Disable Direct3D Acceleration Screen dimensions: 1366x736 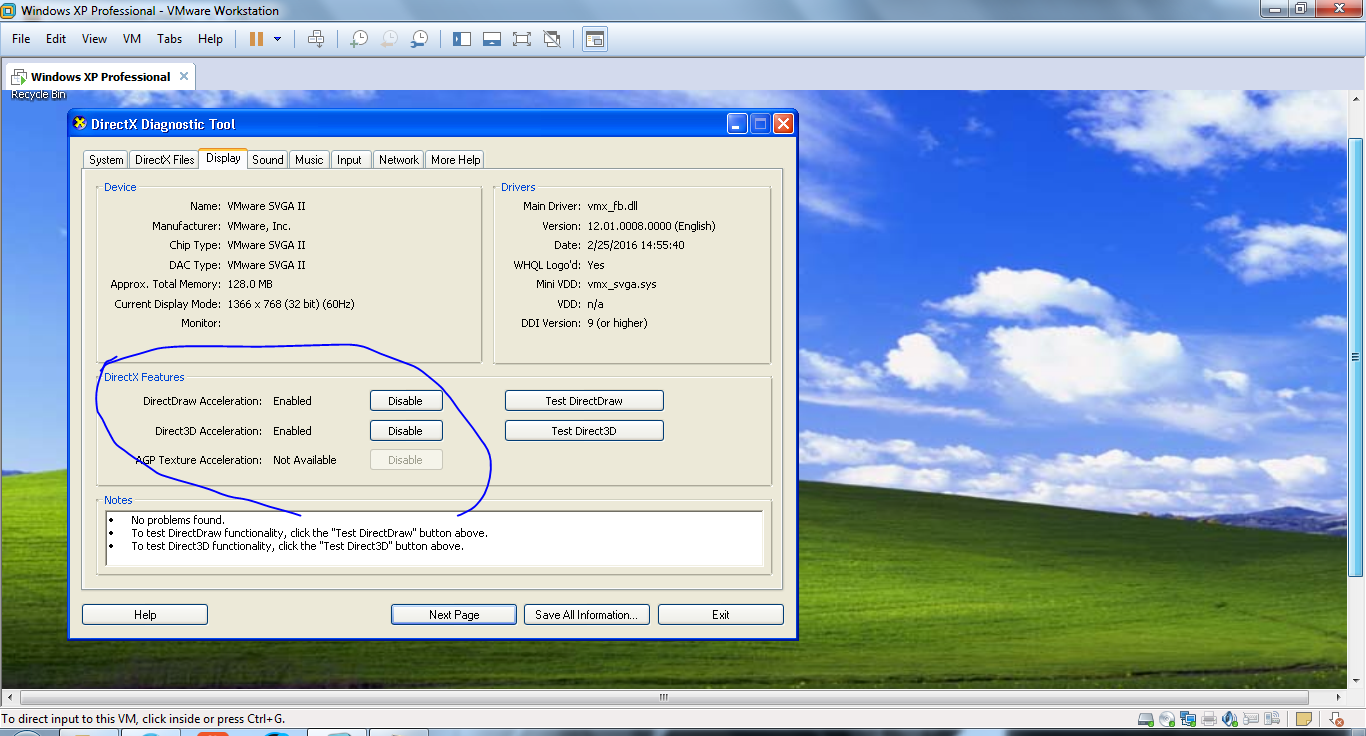(406, 431)
